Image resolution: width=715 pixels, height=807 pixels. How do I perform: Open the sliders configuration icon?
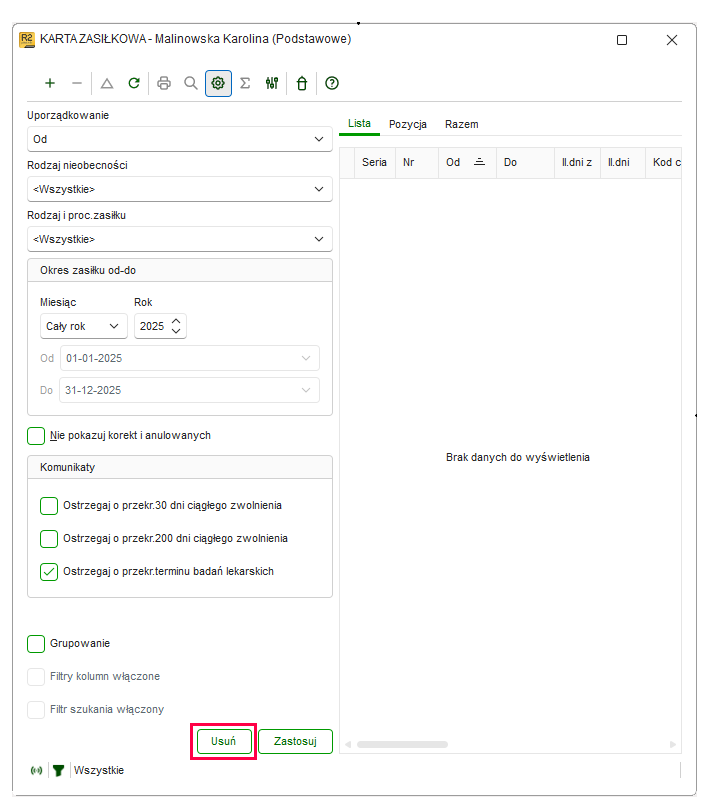pos(272,83)
